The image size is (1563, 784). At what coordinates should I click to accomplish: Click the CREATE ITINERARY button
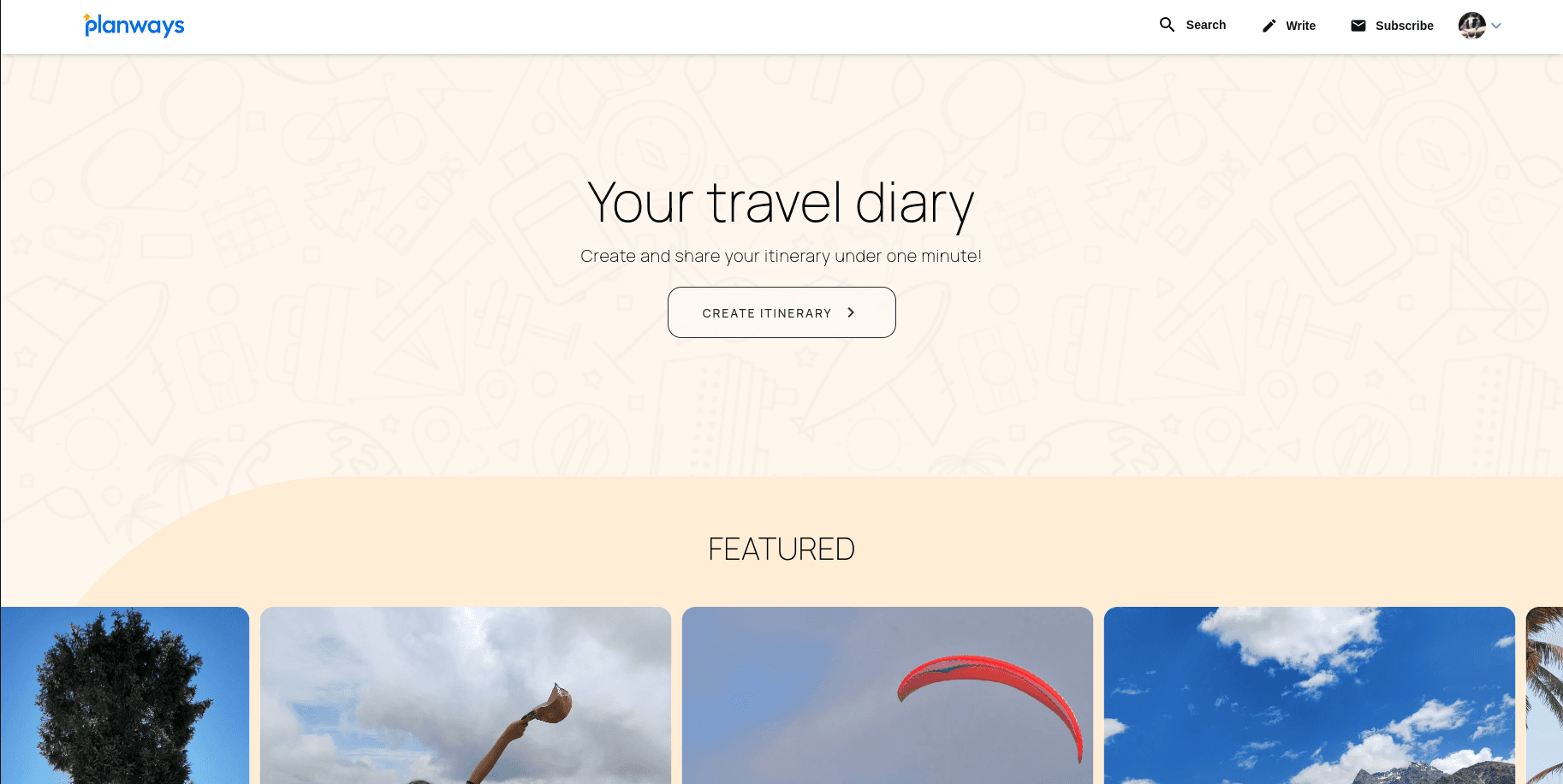pyautogui.click(x=781, y=312)
